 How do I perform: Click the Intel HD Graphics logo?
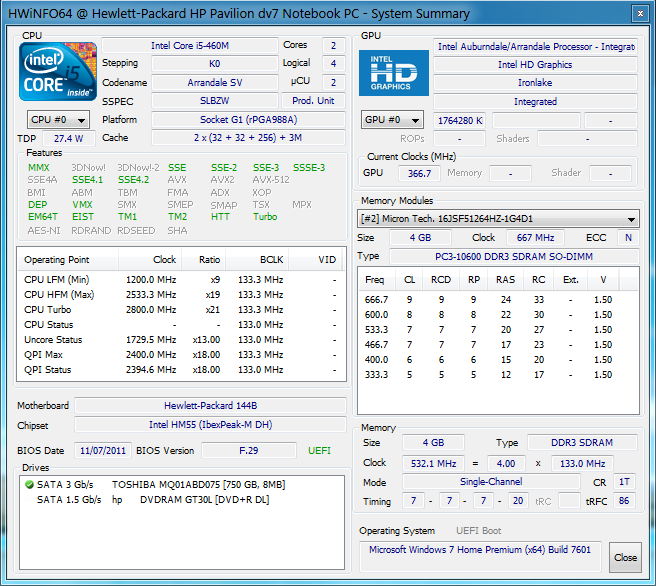[394, 73]
